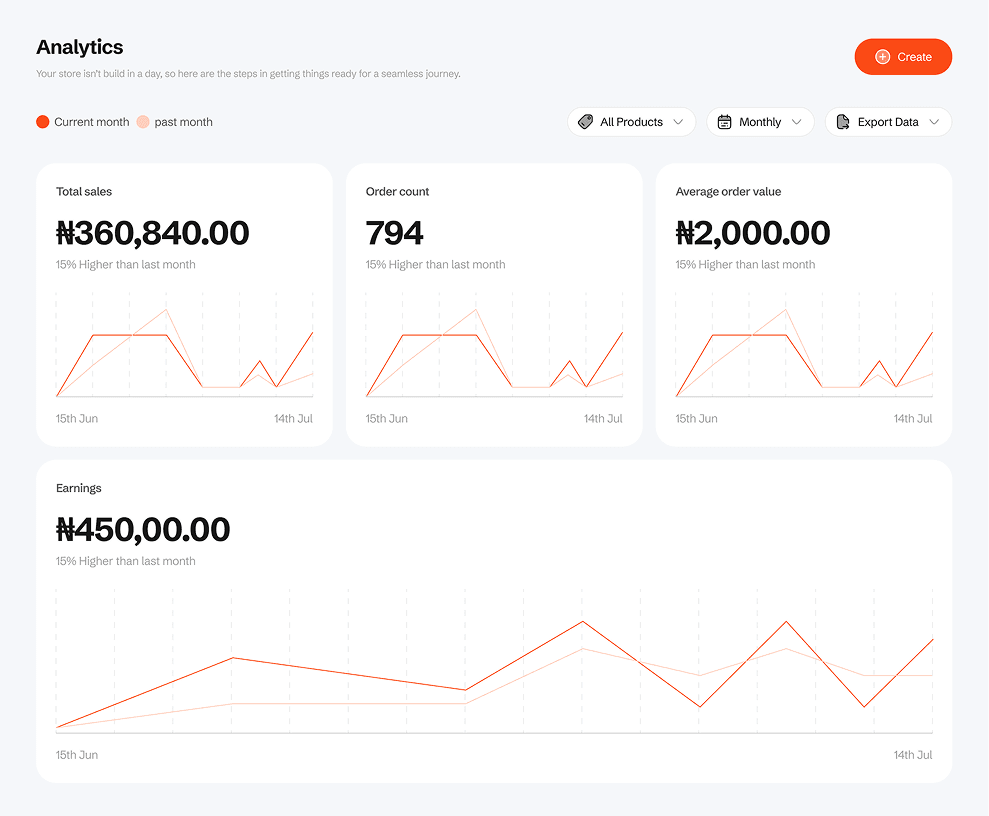
Task: Click the Average order value heading
Action: click(x=728, y=191)
